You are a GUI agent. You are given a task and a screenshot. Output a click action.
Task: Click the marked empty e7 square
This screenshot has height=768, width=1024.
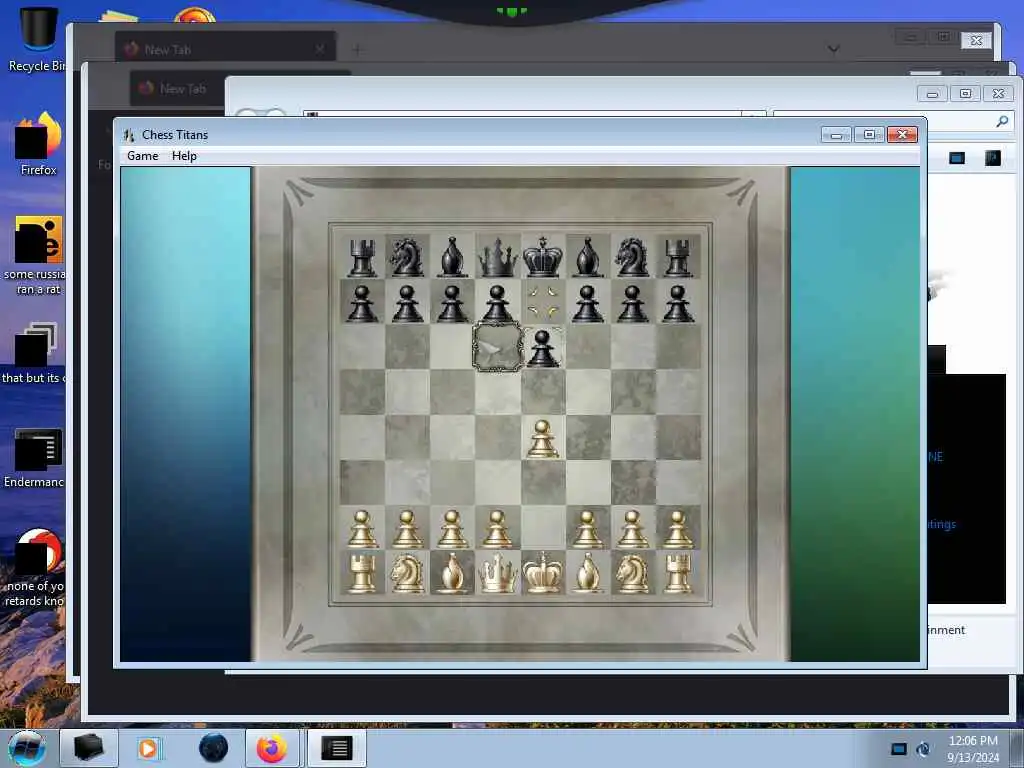click(x=543, y=302)
